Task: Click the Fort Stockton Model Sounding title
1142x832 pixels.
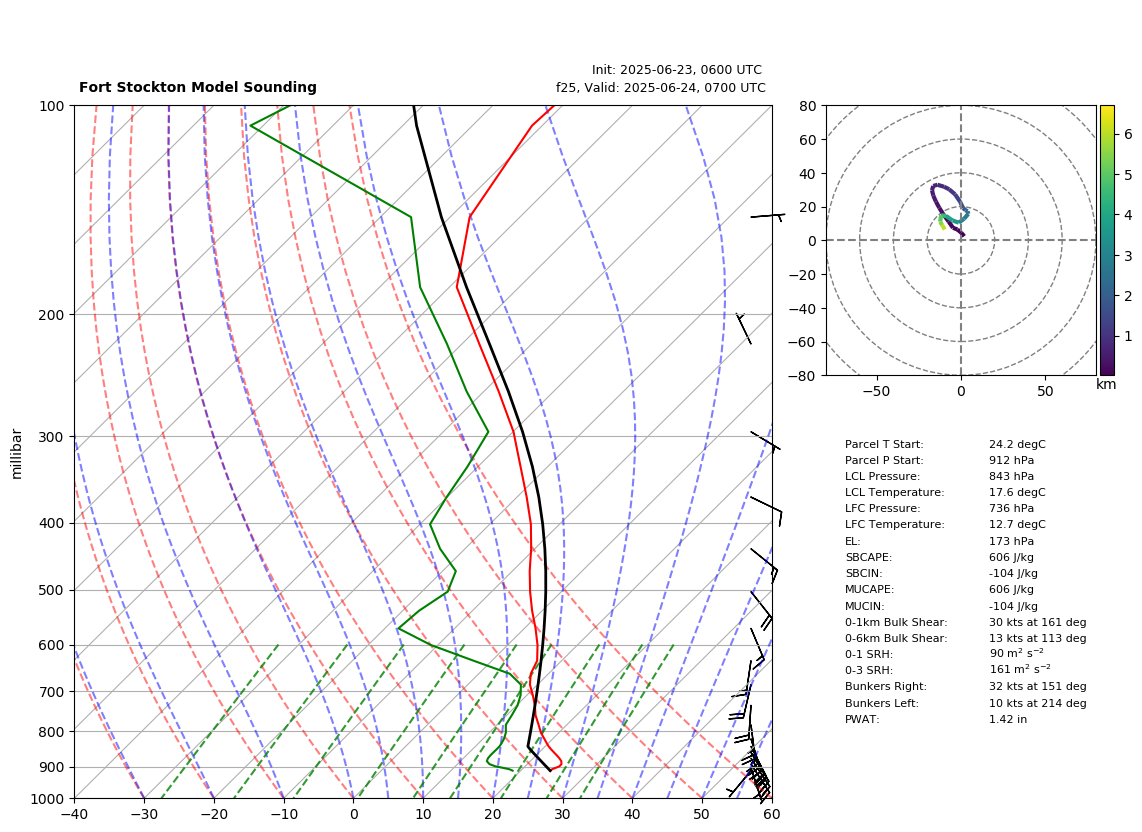Action: tap(197, 87)
